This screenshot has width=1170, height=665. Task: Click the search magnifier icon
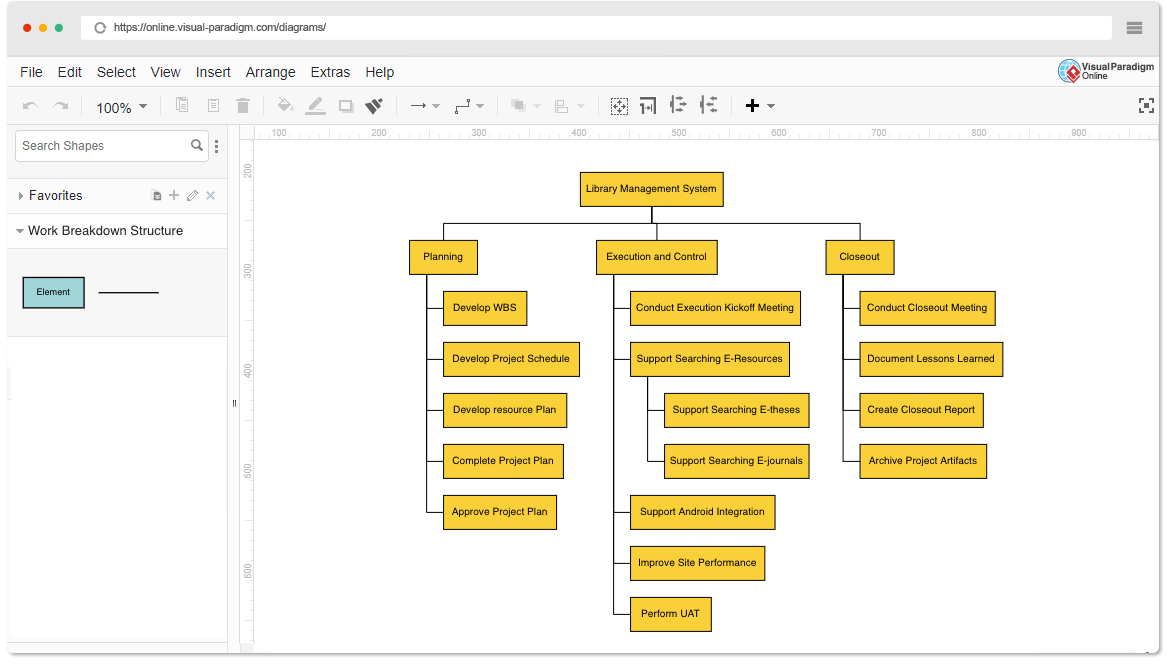coord(197,146)
